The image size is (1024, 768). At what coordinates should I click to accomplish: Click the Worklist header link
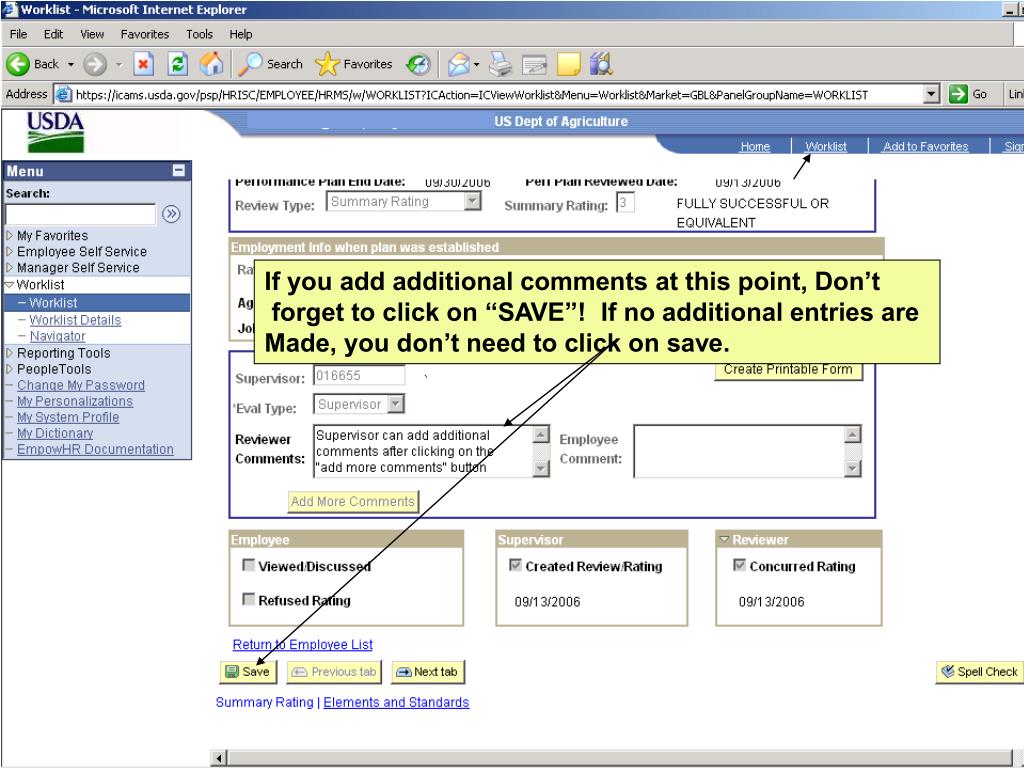[x=826, y=146]
